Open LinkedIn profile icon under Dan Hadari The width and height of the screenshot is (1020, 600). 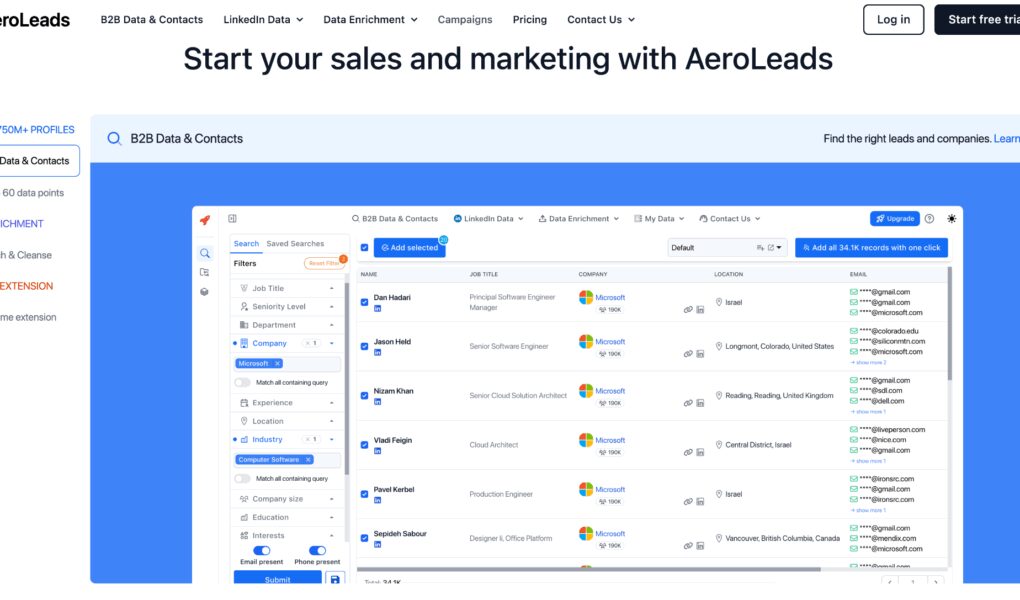[x=378, y=309]
